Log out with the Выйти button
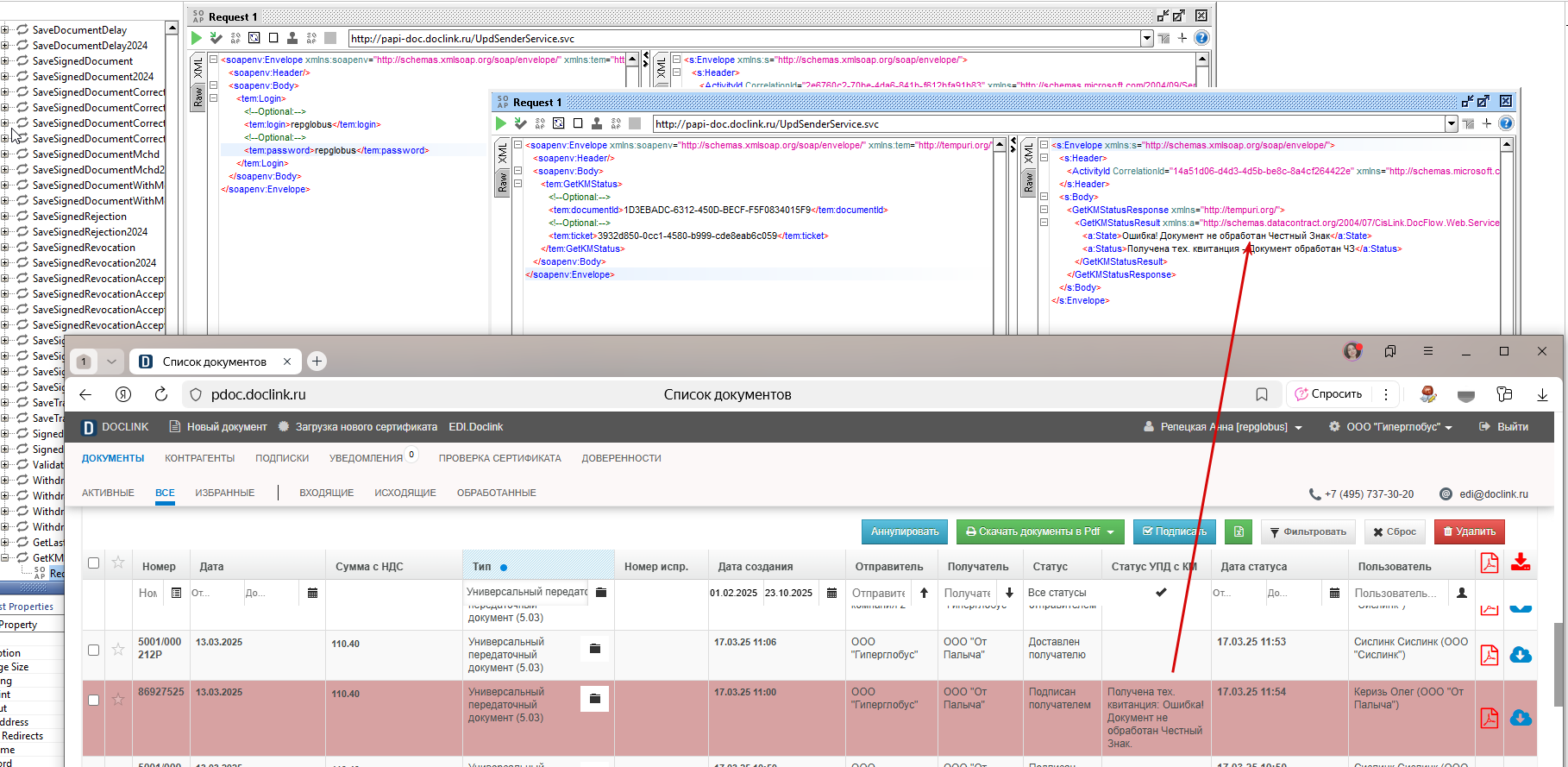This screenshot has height=767, width=1568. pyautogui.click(x=1503, y=427)
